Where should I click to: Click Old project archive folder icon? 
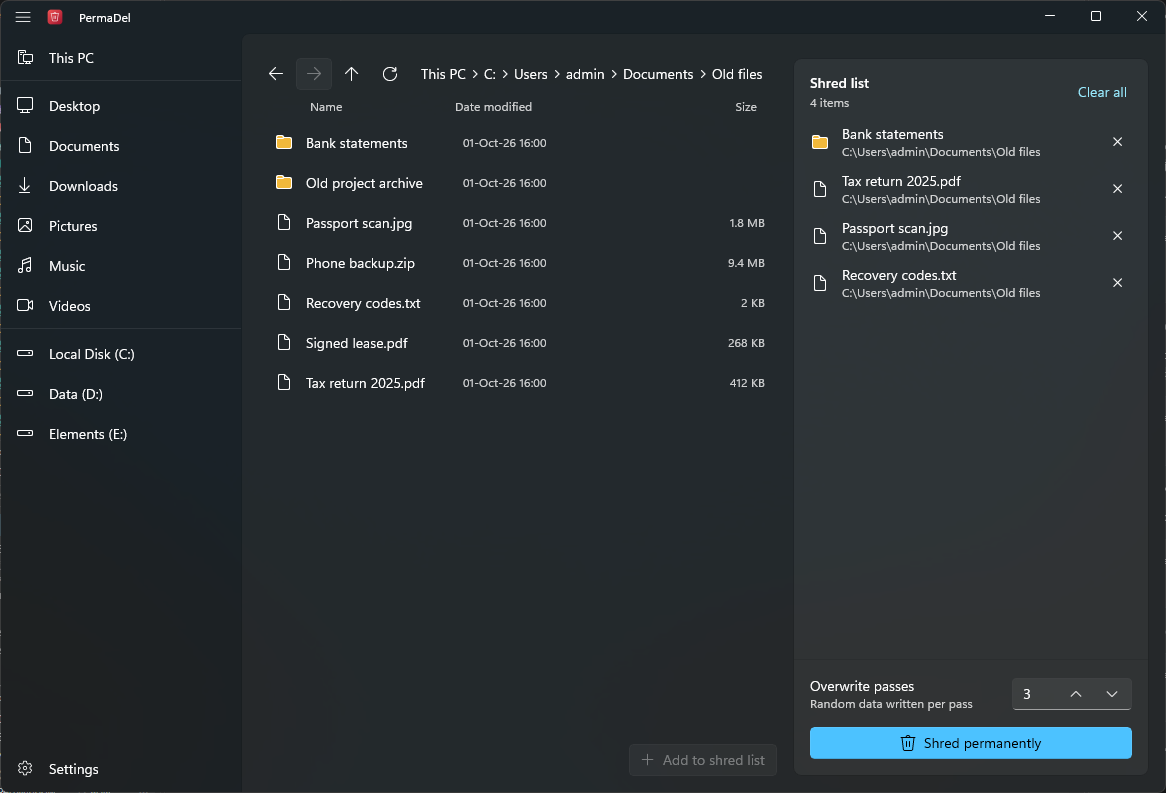click(283, 182)
